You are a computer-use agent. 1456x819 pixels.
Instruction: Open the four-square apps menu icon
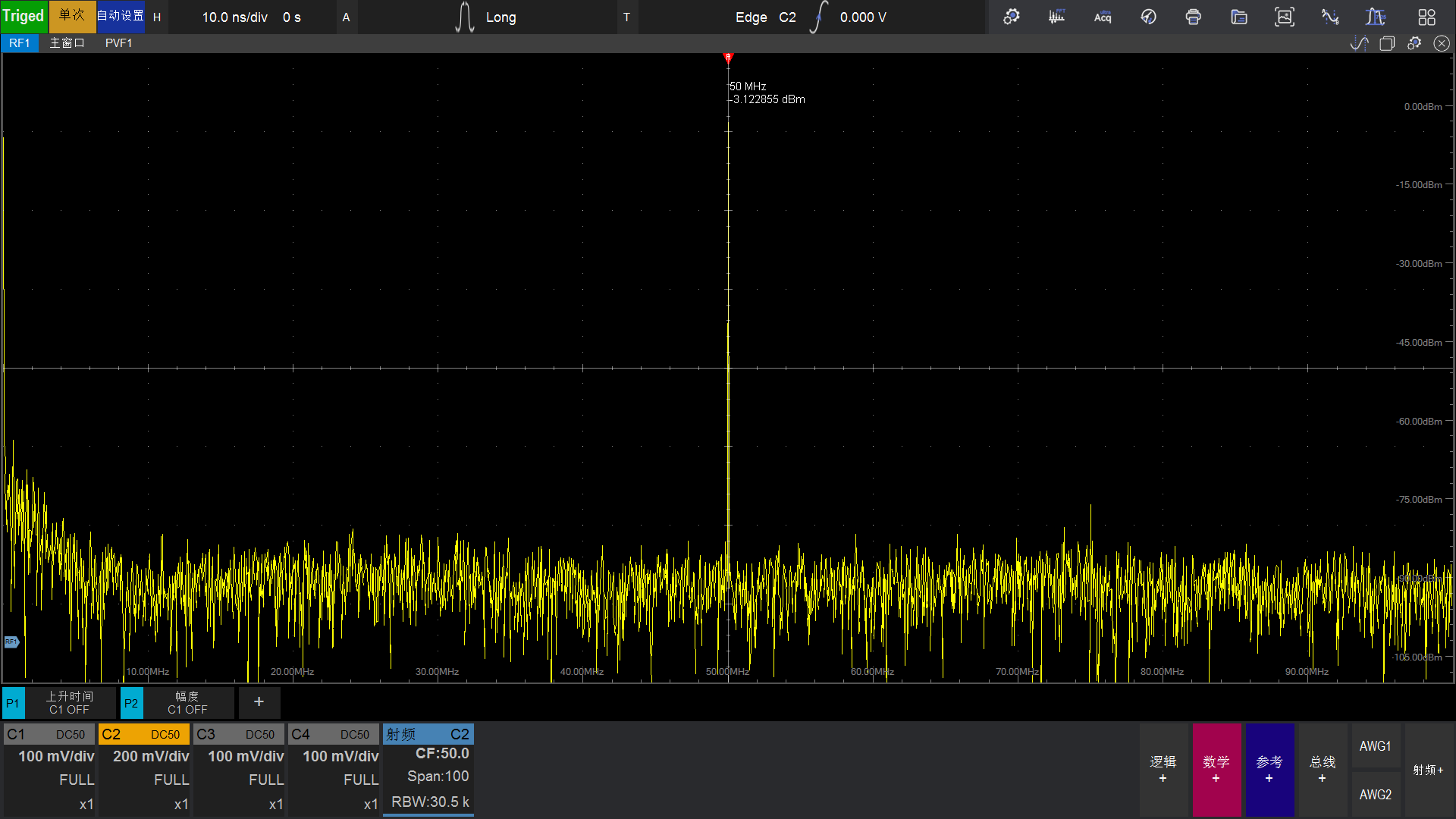pyautogui.click(x=1426, y=17)
